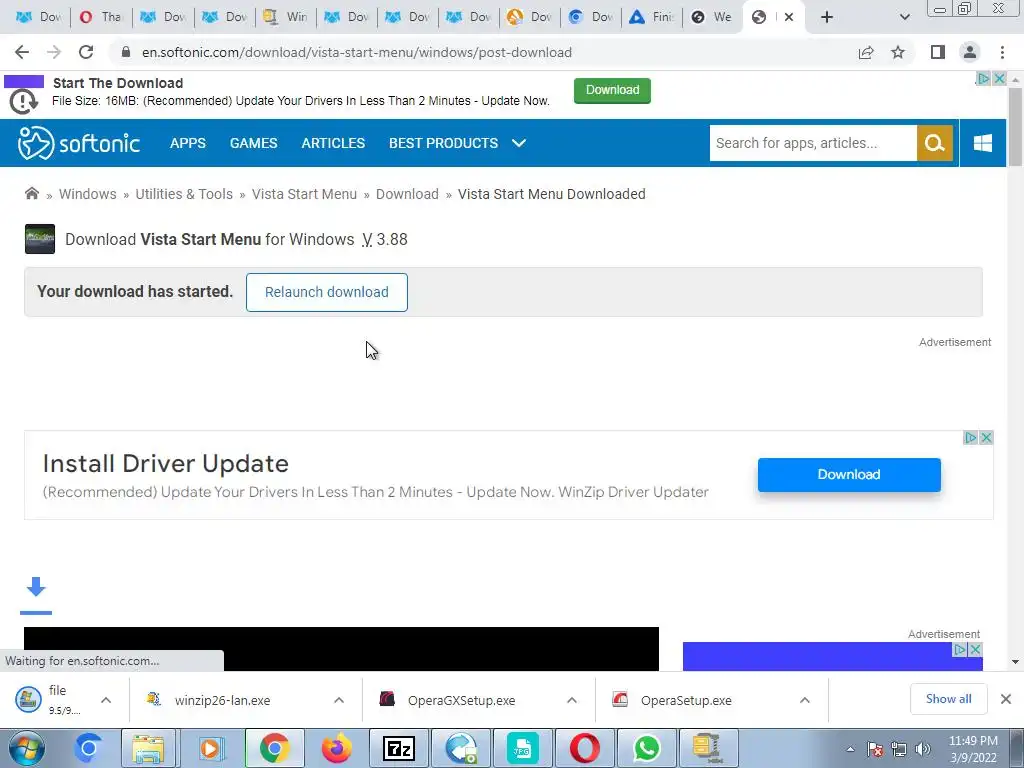Expand BEST PRODUCTS dropdown

pyautogui.click(x=457, y=143)
